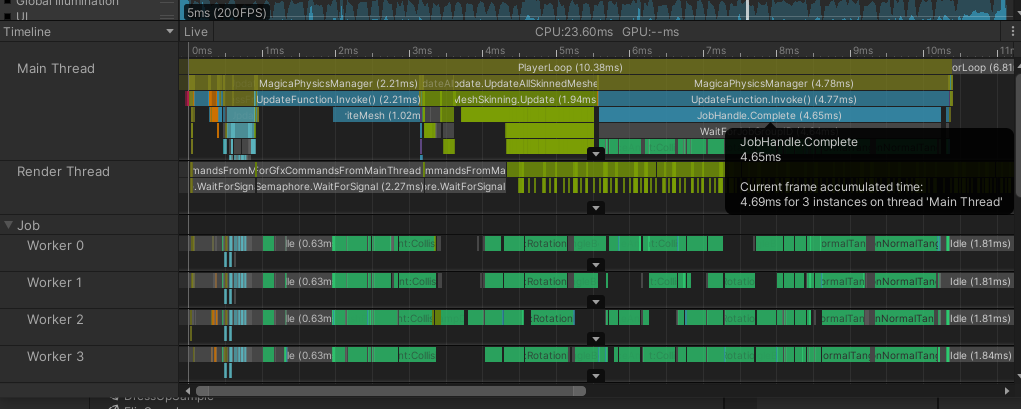
Task: Click scrollbar right arrow
Action: point(1007,391)
